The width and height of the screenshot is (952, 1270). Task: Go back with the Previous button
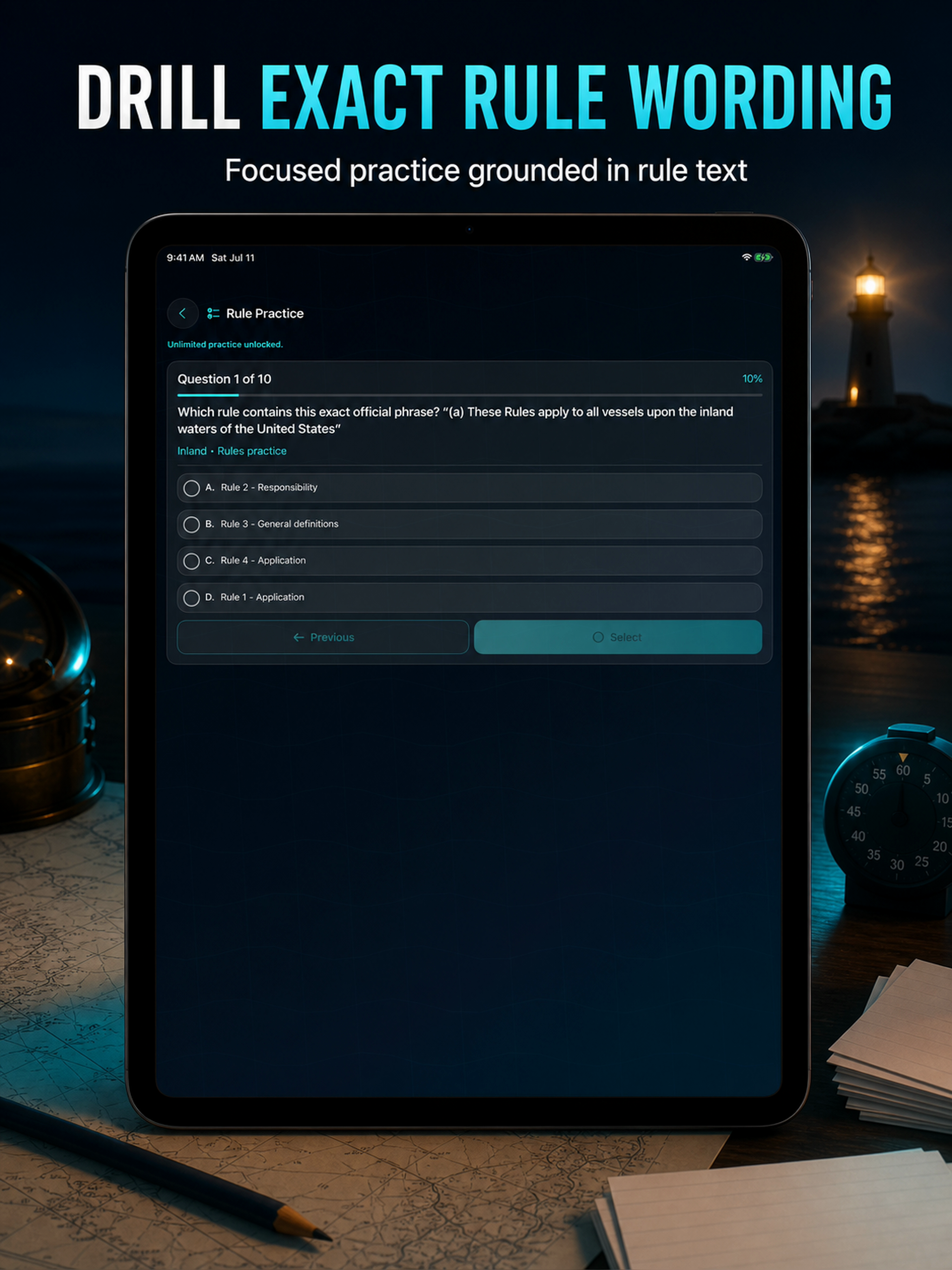click(323, 637)
